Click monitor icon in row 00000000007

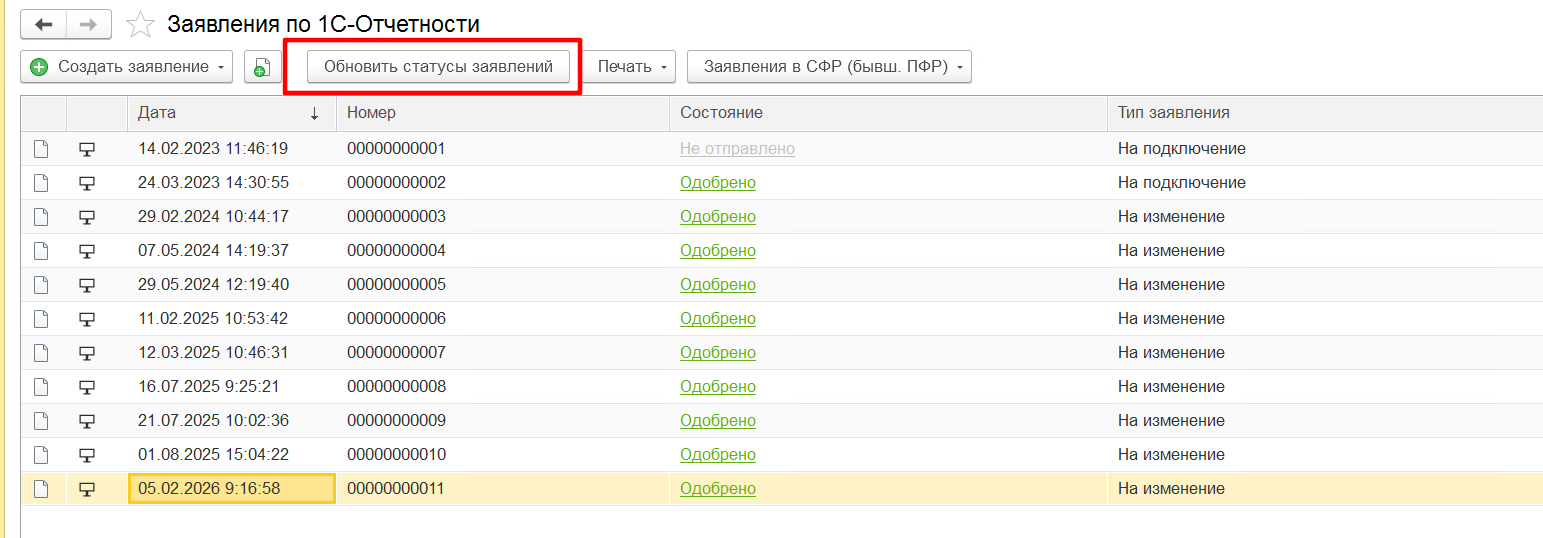point(87,353)
